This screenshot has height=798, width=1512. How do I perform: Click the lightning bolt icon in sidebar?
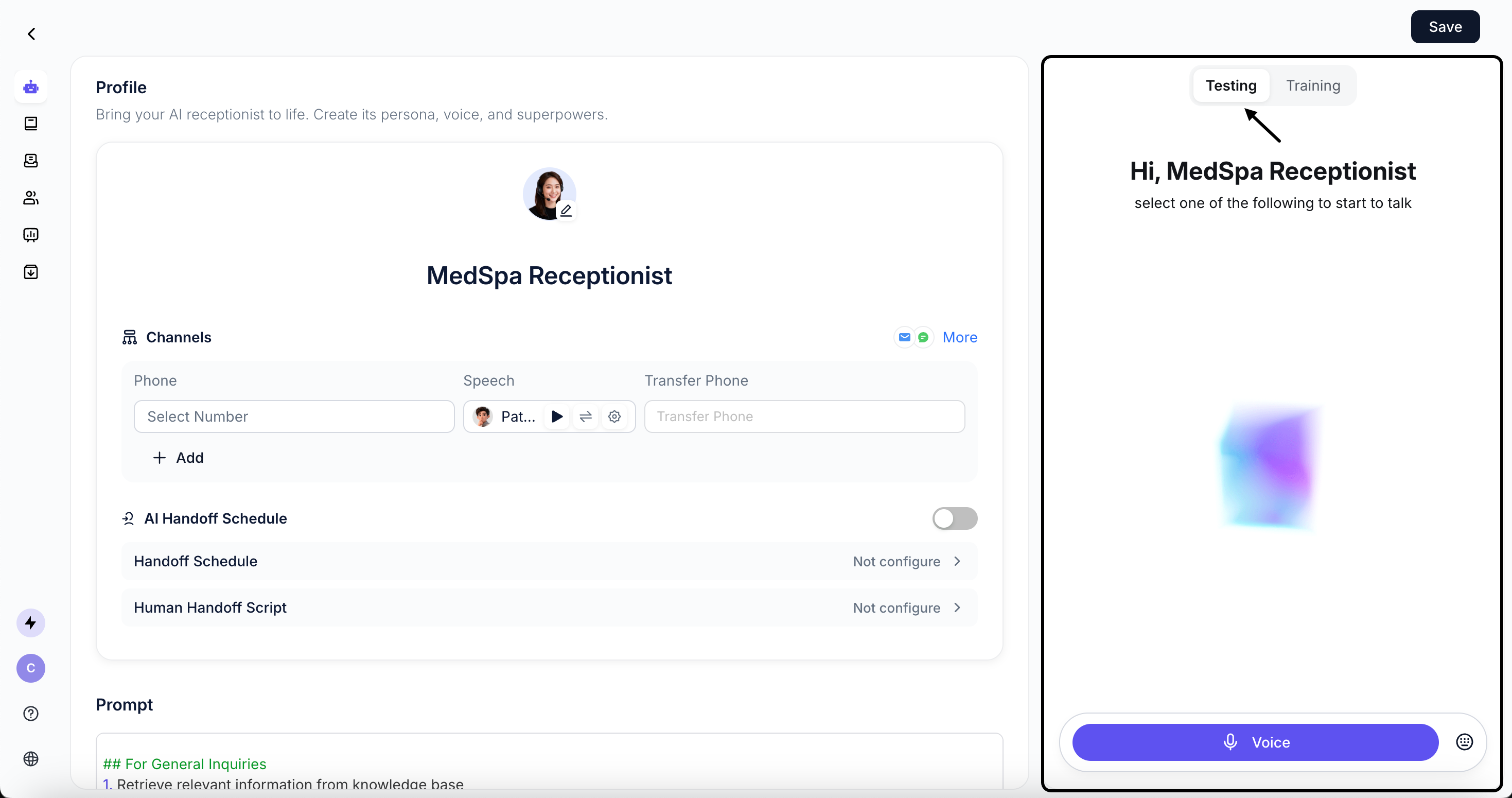pyautogui.click(x=30, y=622)
